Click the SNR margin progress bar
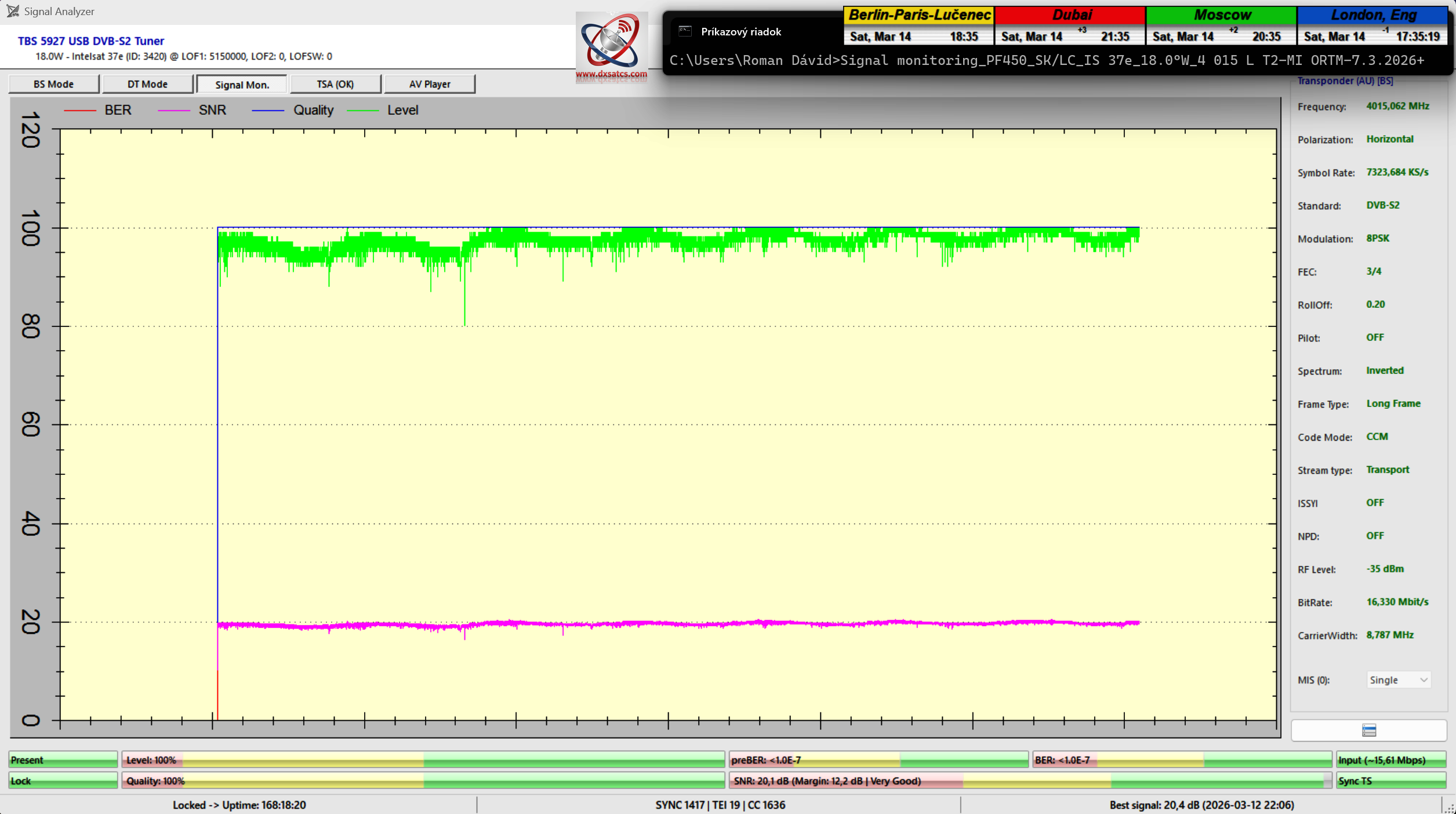This screenshot has height=814, width=1456. pos(1029,781)
